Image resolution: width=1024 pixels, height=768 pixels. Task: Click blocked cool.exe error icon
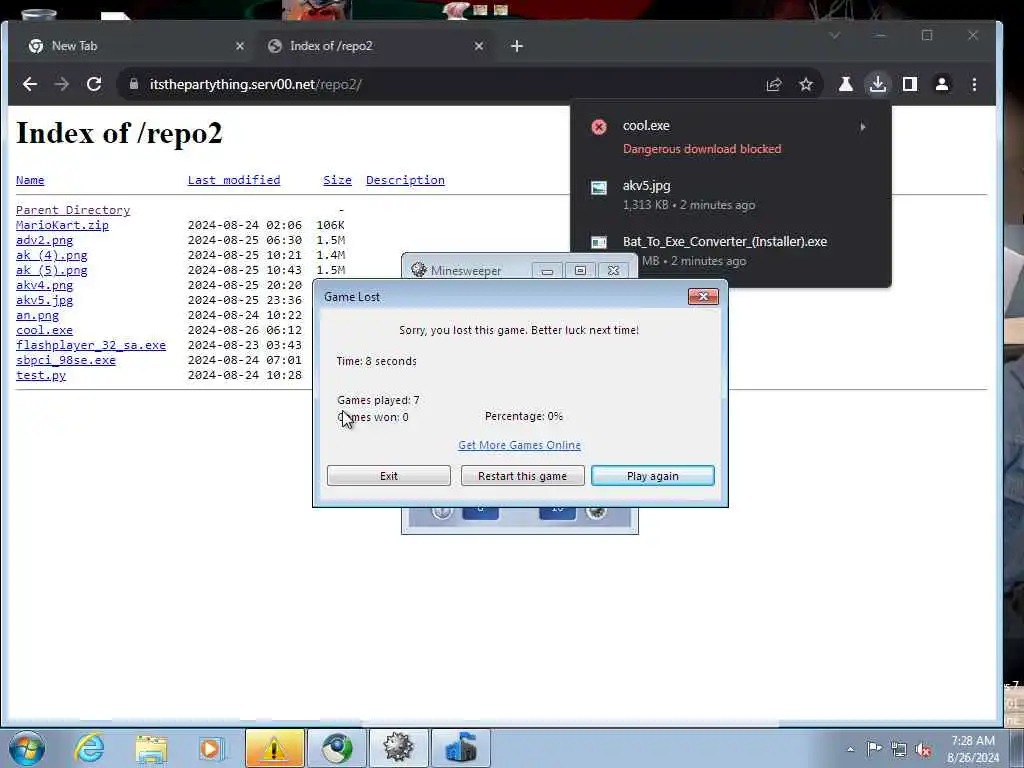tap(599, 127)
